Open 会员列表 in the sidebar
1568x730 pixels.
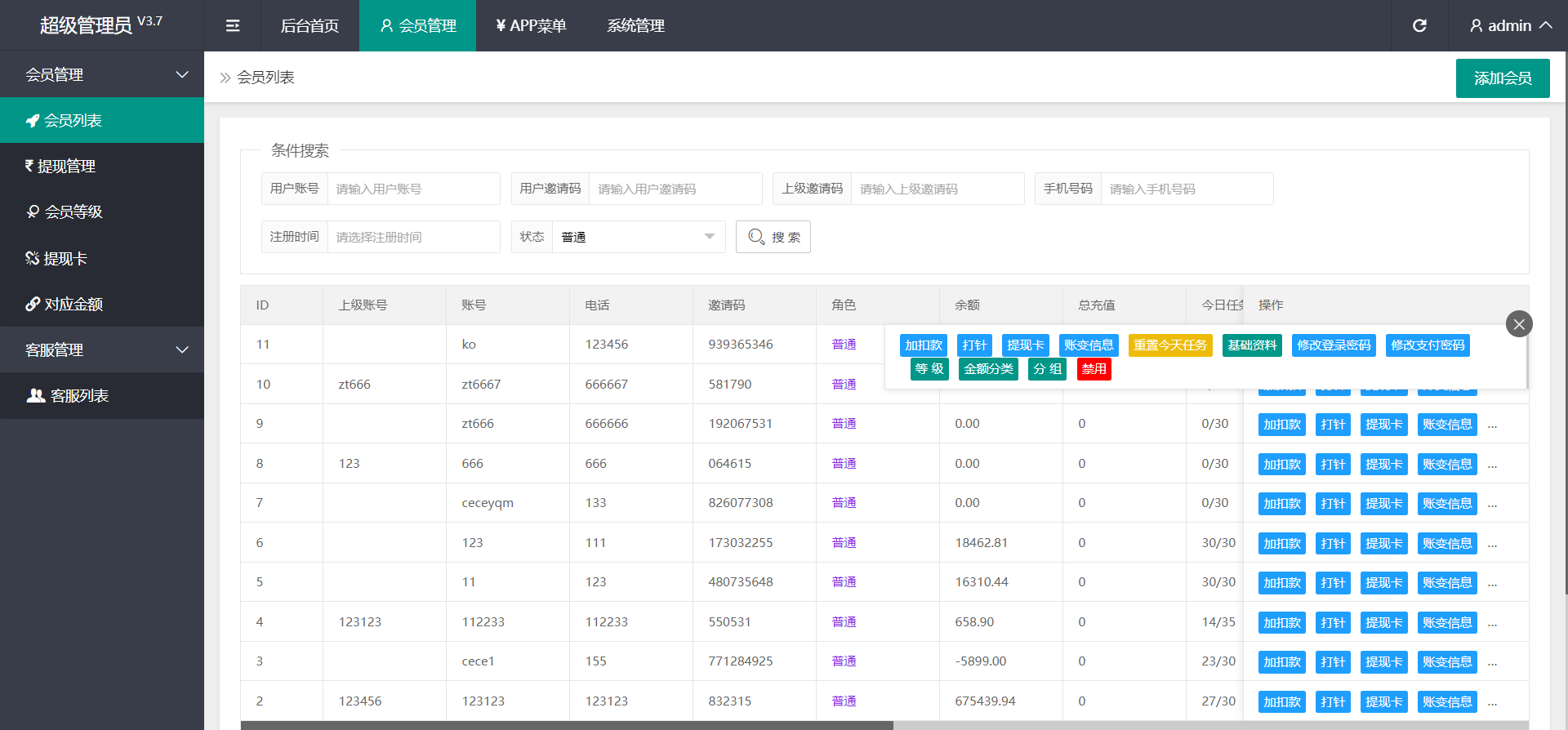pyautogui.click(x=102, y=121)
